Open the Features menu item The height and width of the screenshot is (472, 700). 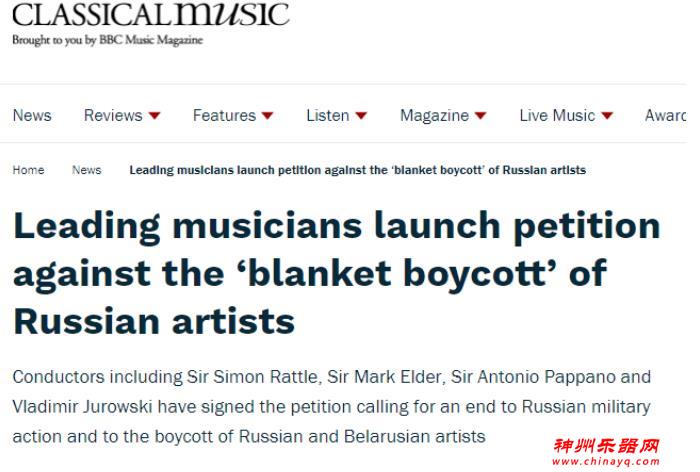pyautogui.click(x=224, y=115)
